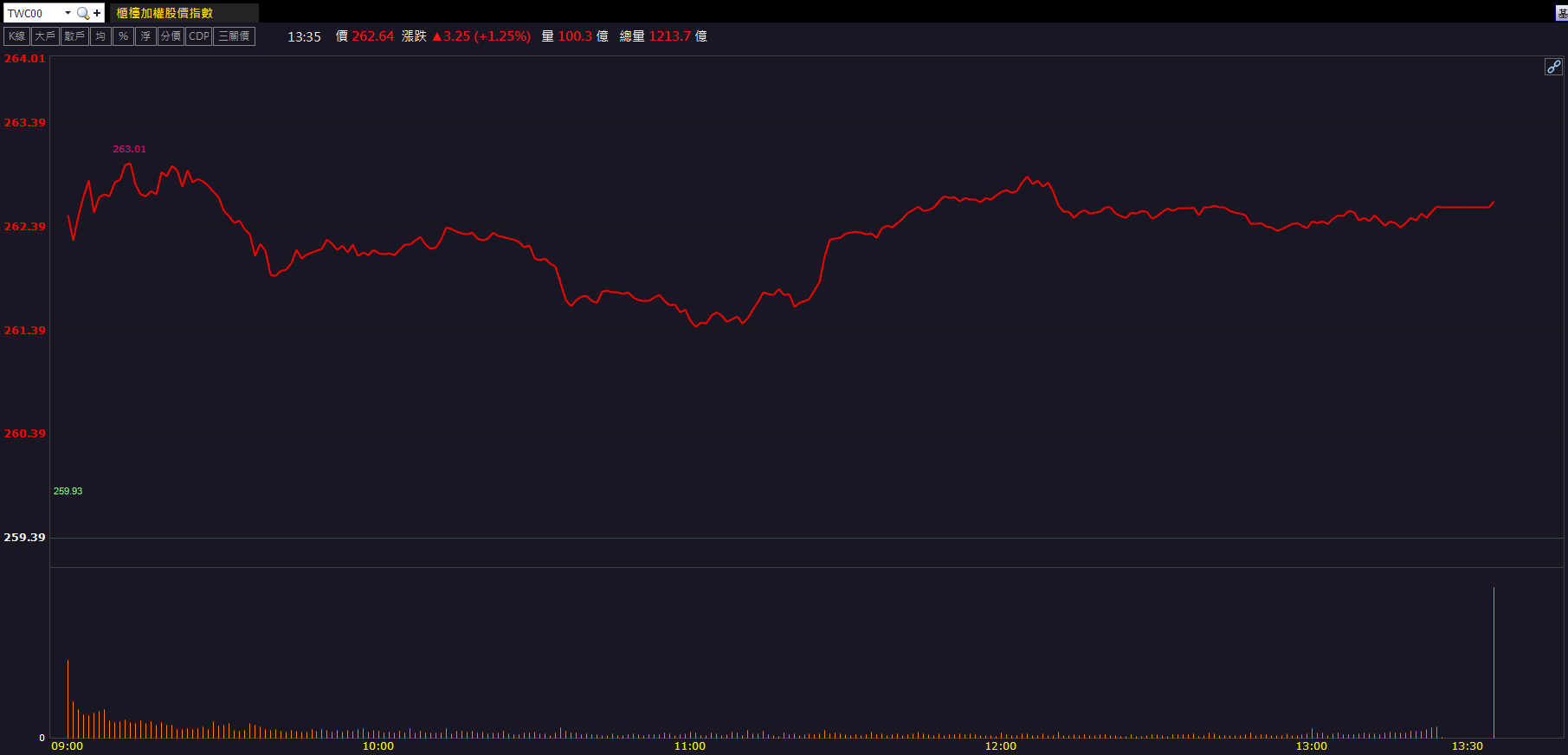The width and height of the screenshot is (1568, 755).
Task: Click the TWC00 symbol input field
Action: coord(33,13)
